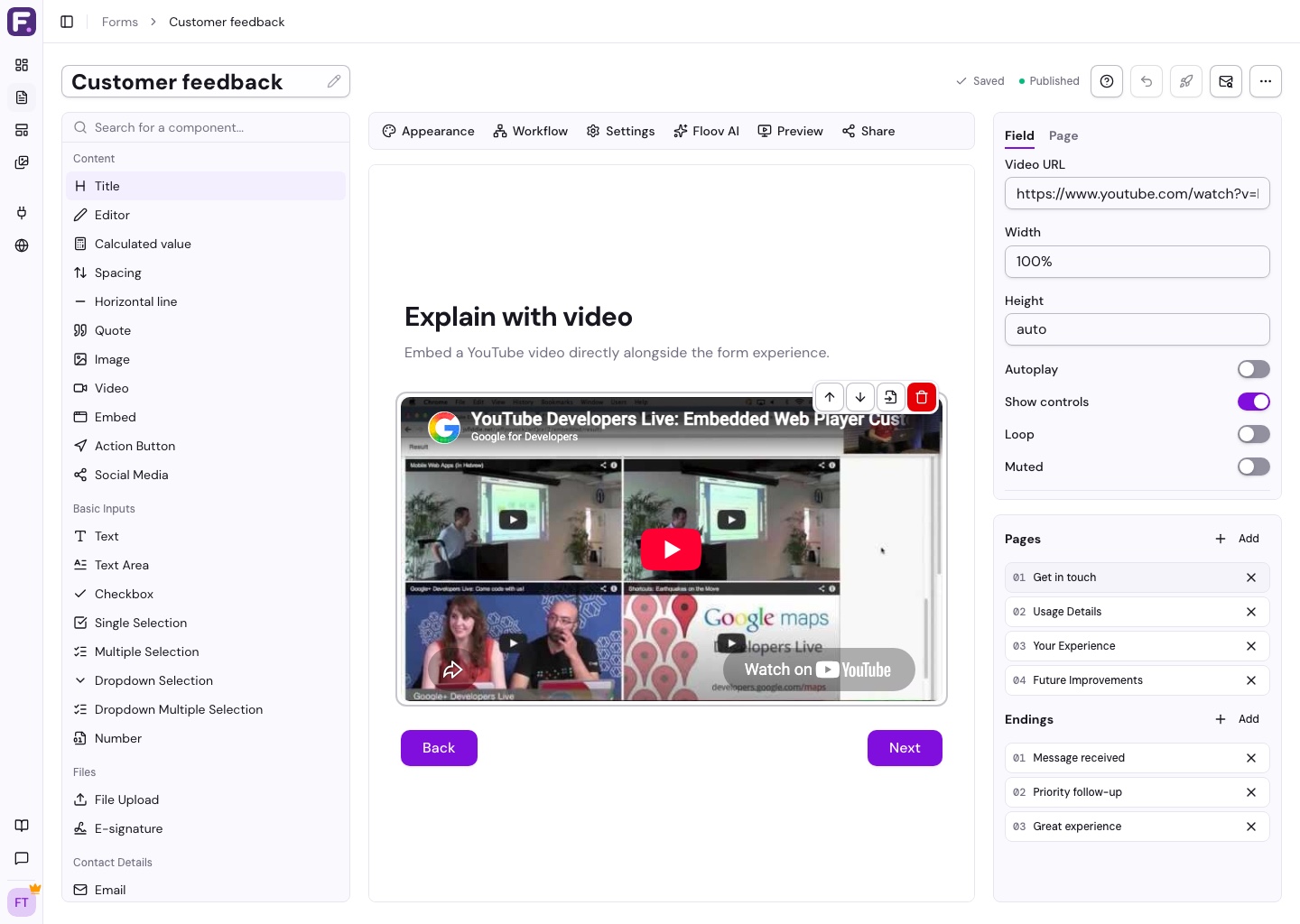
Task: Click the component search field
Action: [x=206, y=127]
